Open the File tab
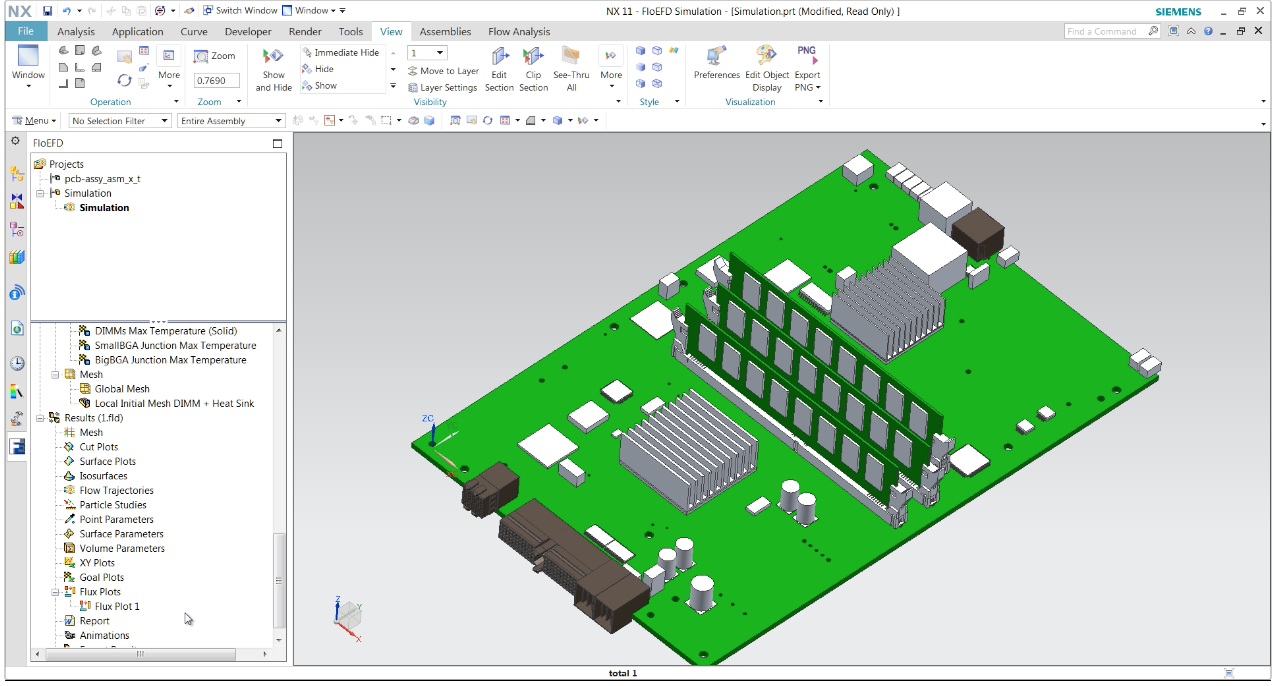This screenshot has height=686, width=1274. pyautogui.click(x=25, y=31)
